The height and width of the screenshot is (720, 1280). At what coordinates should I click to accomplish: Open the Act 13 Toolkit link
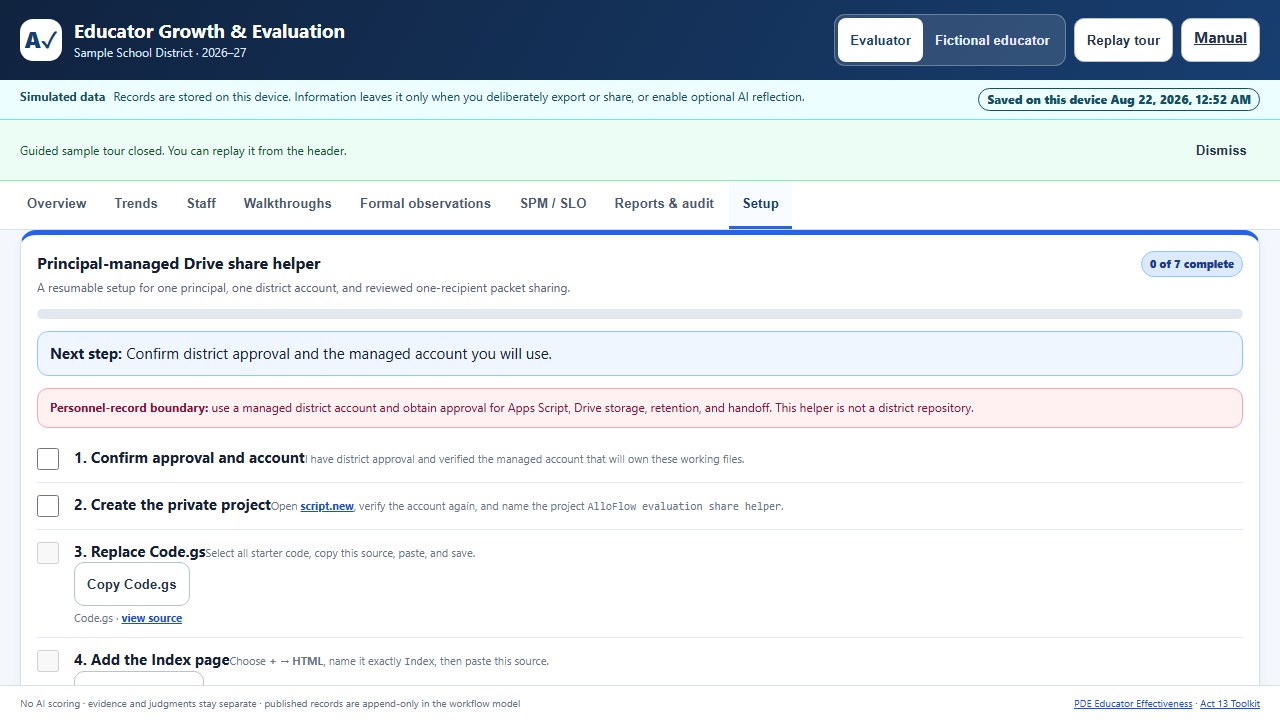pyautogui.click(x=1230, y=704)
